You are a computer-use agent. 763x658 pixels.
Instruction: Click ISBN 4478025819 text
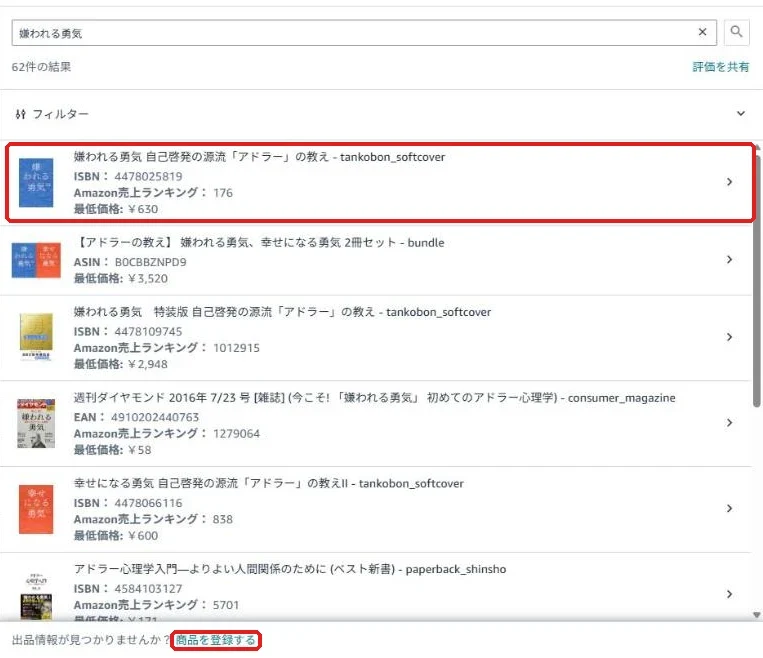pyautogui.click(x=128, y=176)
